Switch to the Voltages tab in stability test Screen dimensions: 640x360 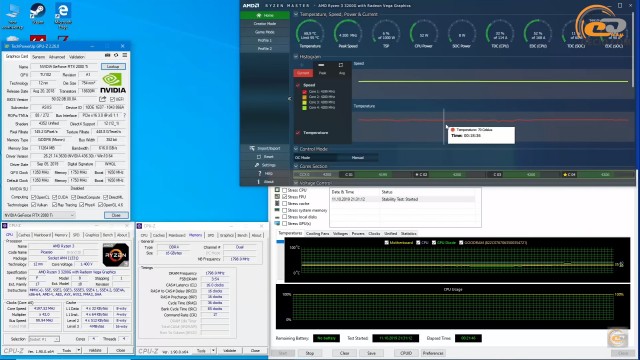(340, 233)
